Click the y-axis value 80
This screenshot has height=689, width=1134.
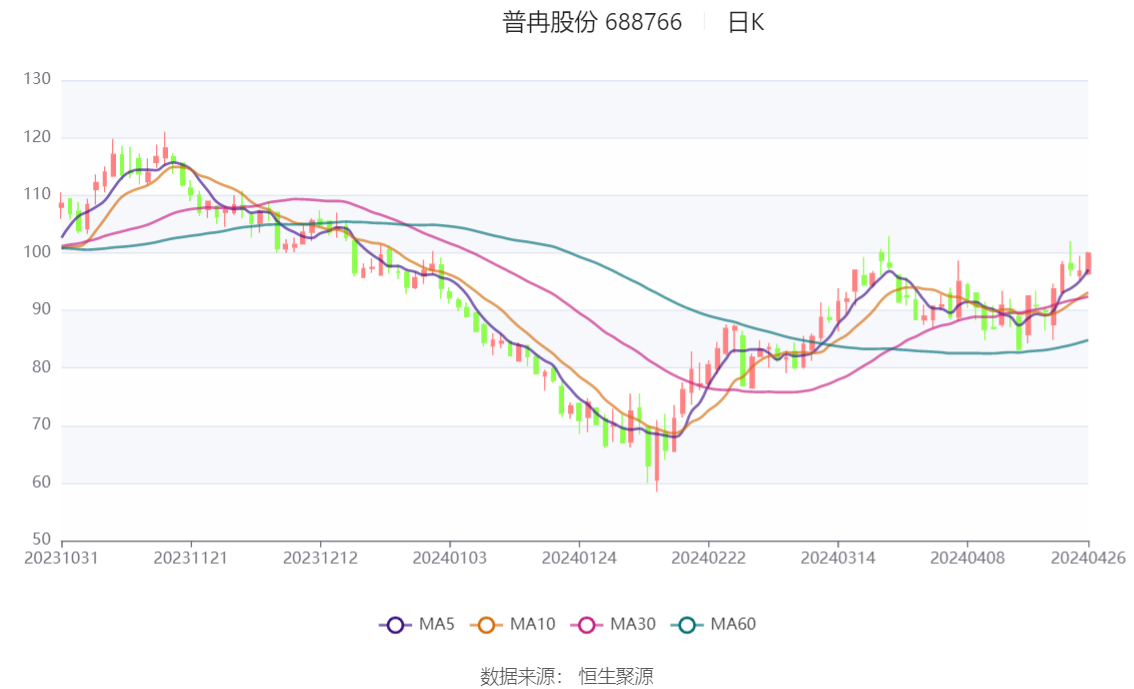(x=41, y=367)
